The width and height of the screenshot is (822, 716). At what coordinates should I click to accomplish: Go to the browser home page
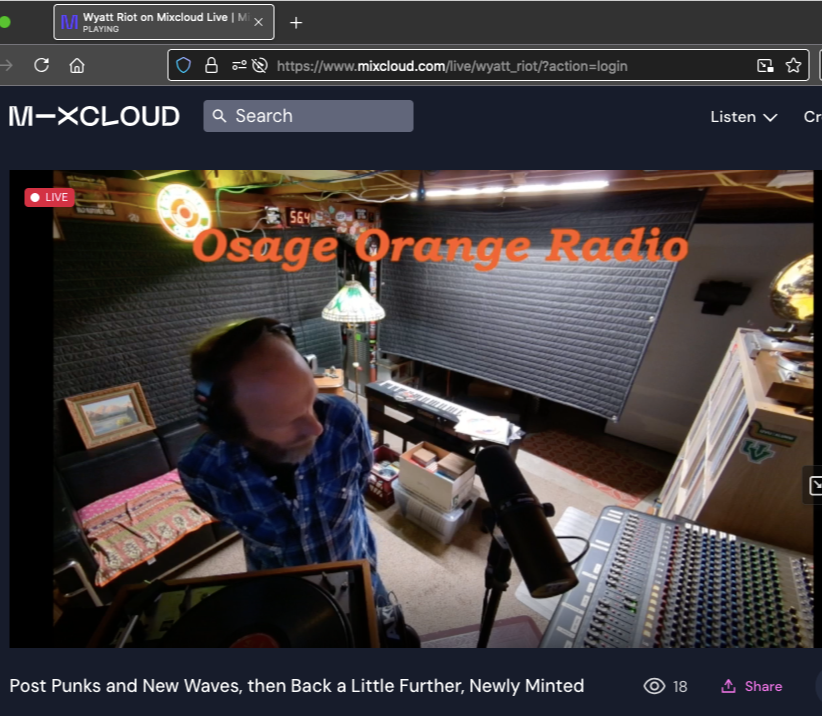[77, 66]
